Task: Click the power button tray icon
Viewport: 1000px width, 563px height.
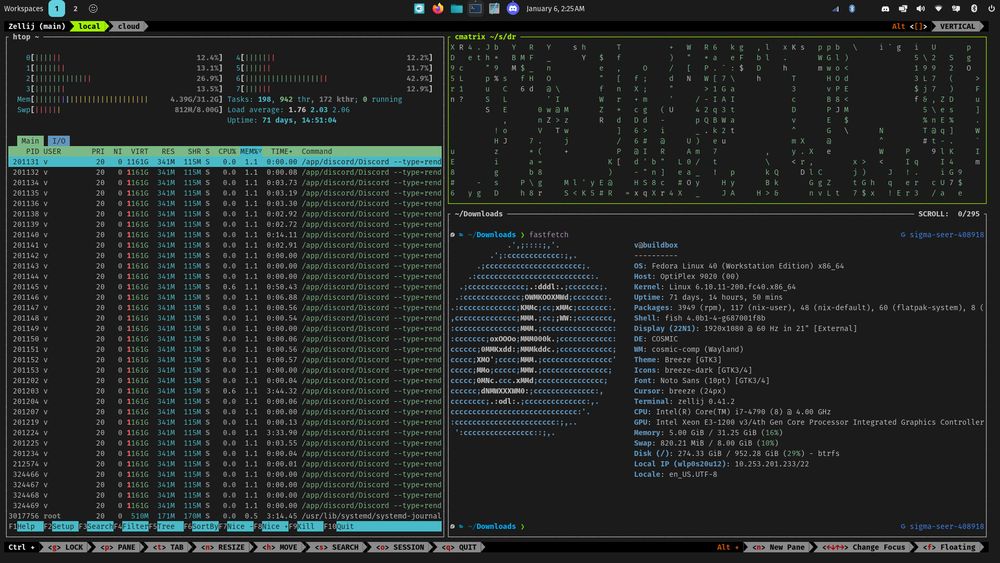Action: point(991,8)
